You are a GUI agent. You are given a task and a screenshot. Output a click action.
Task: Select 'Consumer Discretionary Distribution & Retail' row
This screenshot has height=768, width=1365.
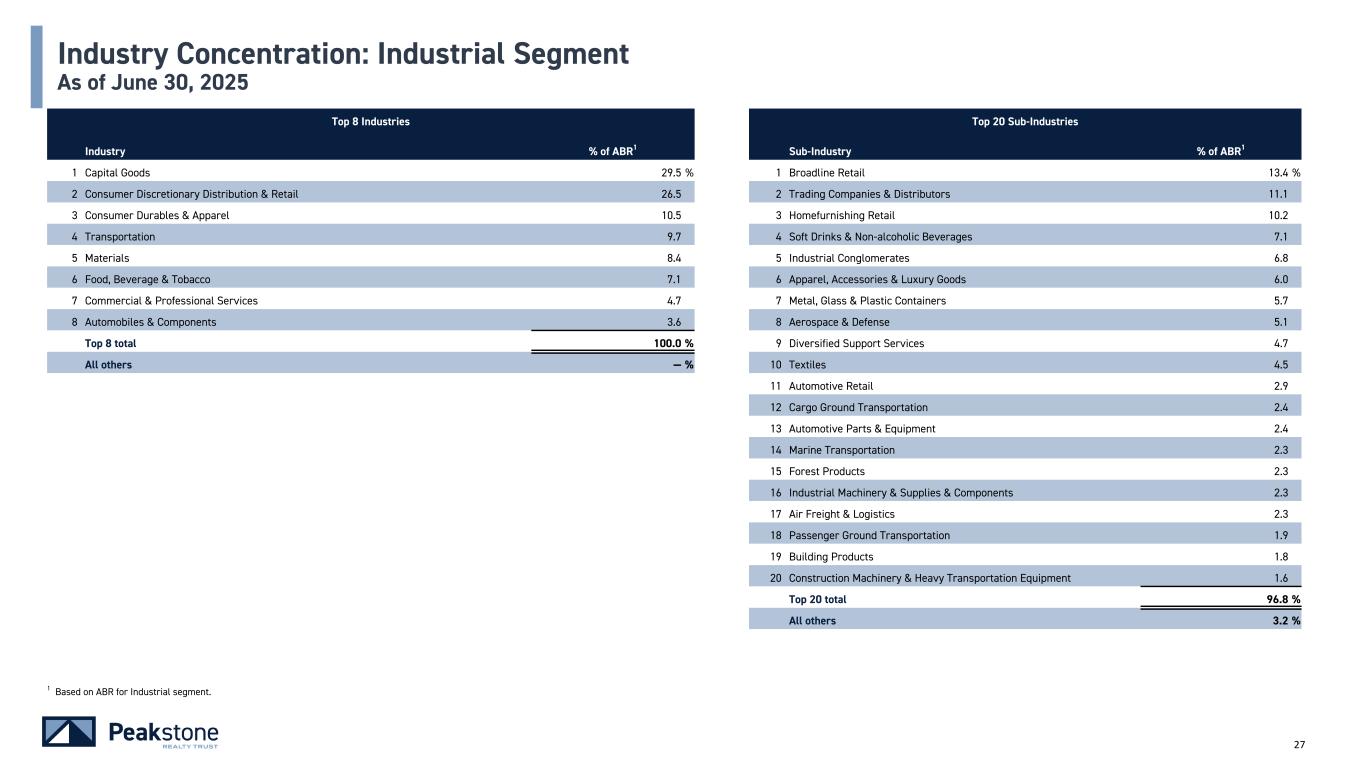click(x=191, y=194)
